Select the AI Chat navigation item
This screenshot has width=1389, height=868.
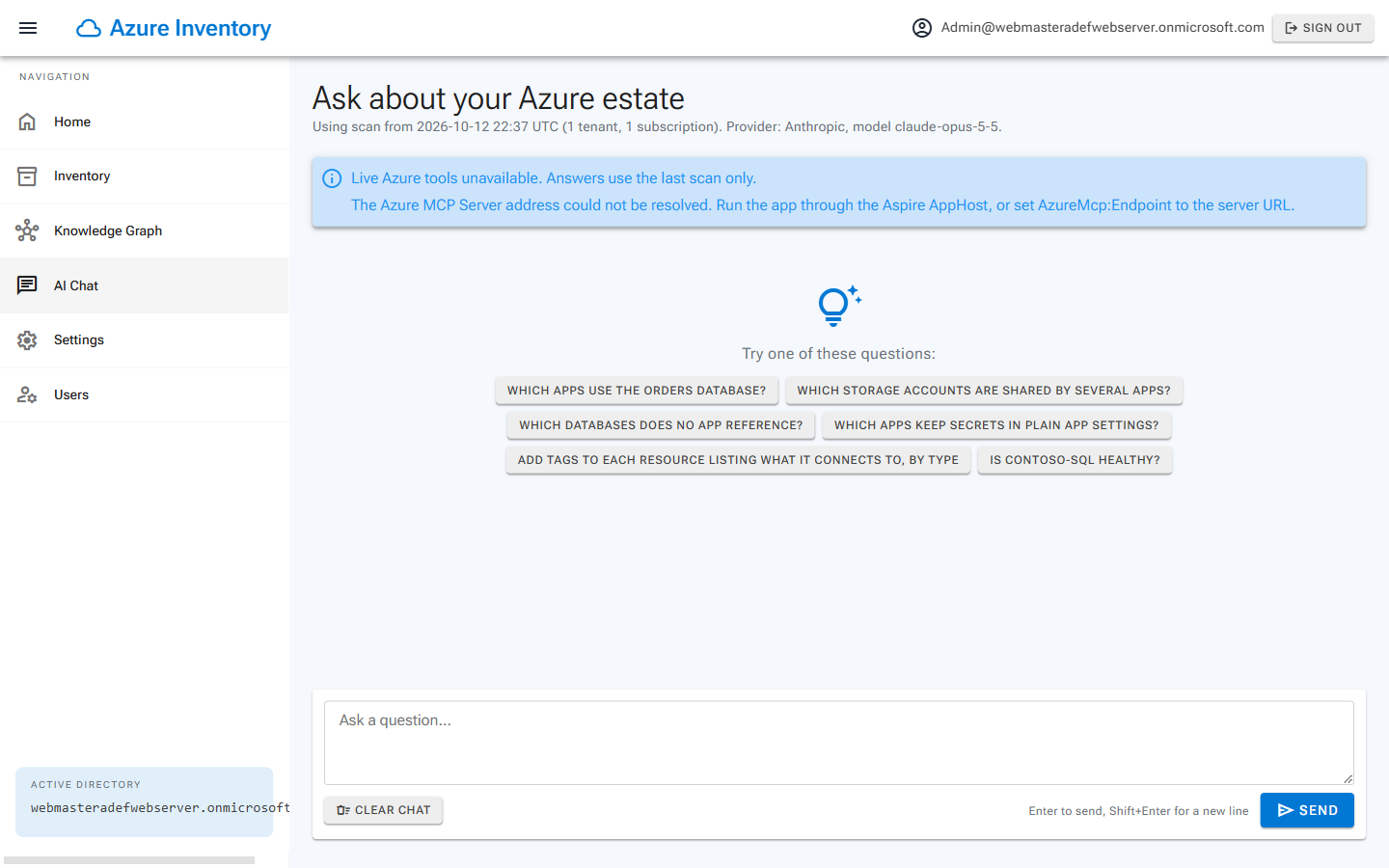point(145,285)
